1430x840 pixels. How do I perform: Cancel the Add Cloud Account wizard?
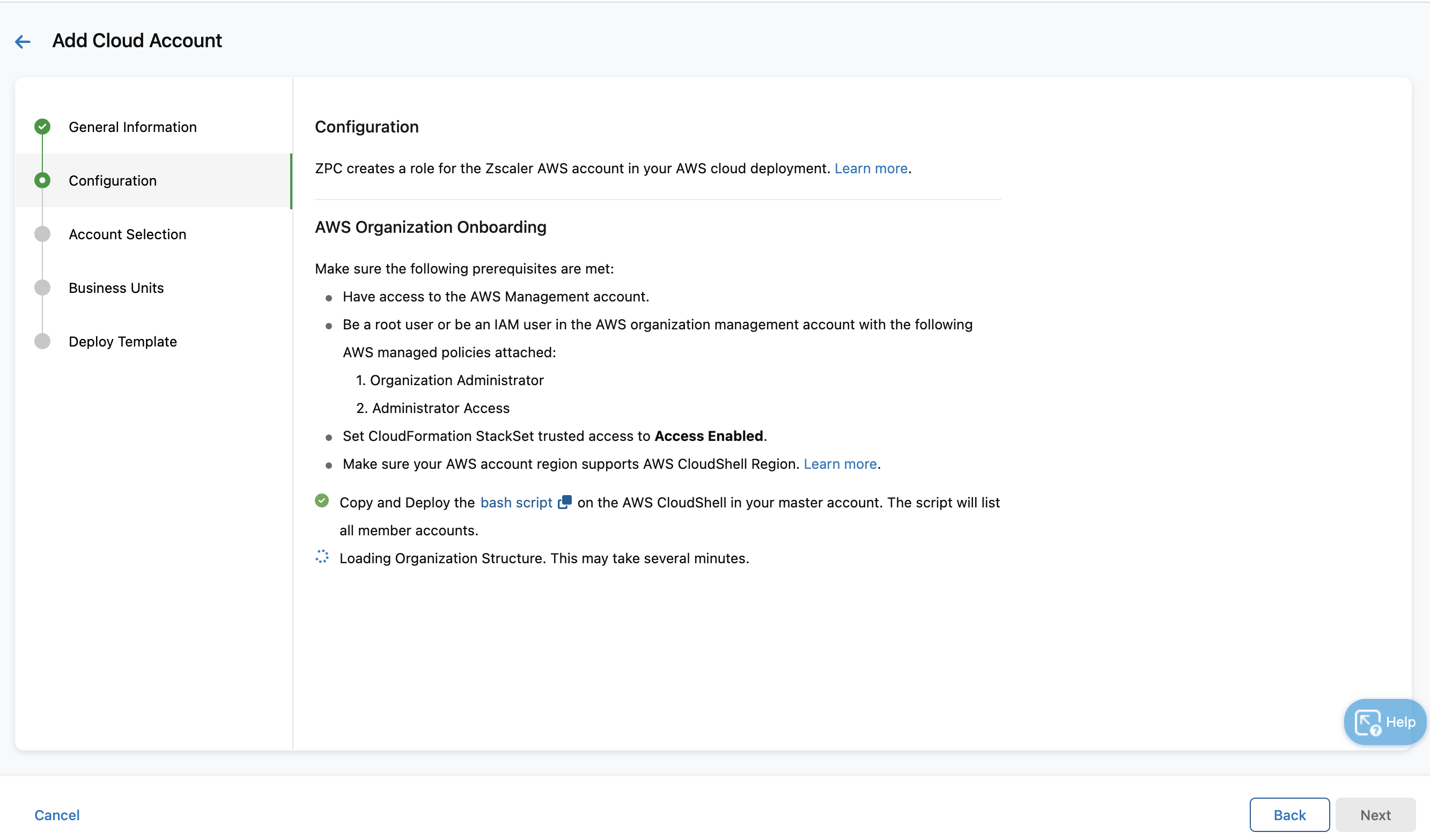pyautogui.click(x=56, y=814)
